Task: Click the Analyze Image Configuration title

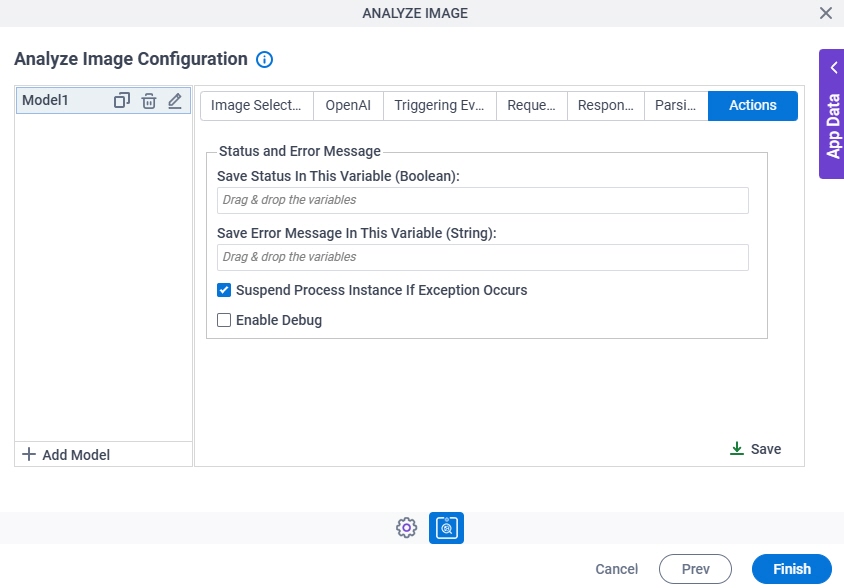Action: [131, 59]
